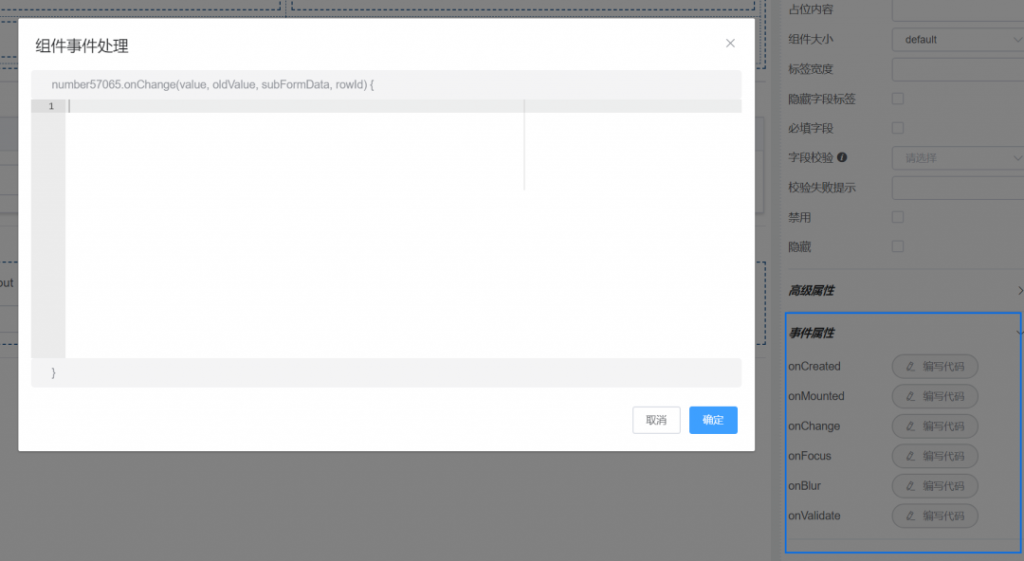1024x561 pixels.
Task: Click the 校验失败提示 input field
Action: coord(957,187)
